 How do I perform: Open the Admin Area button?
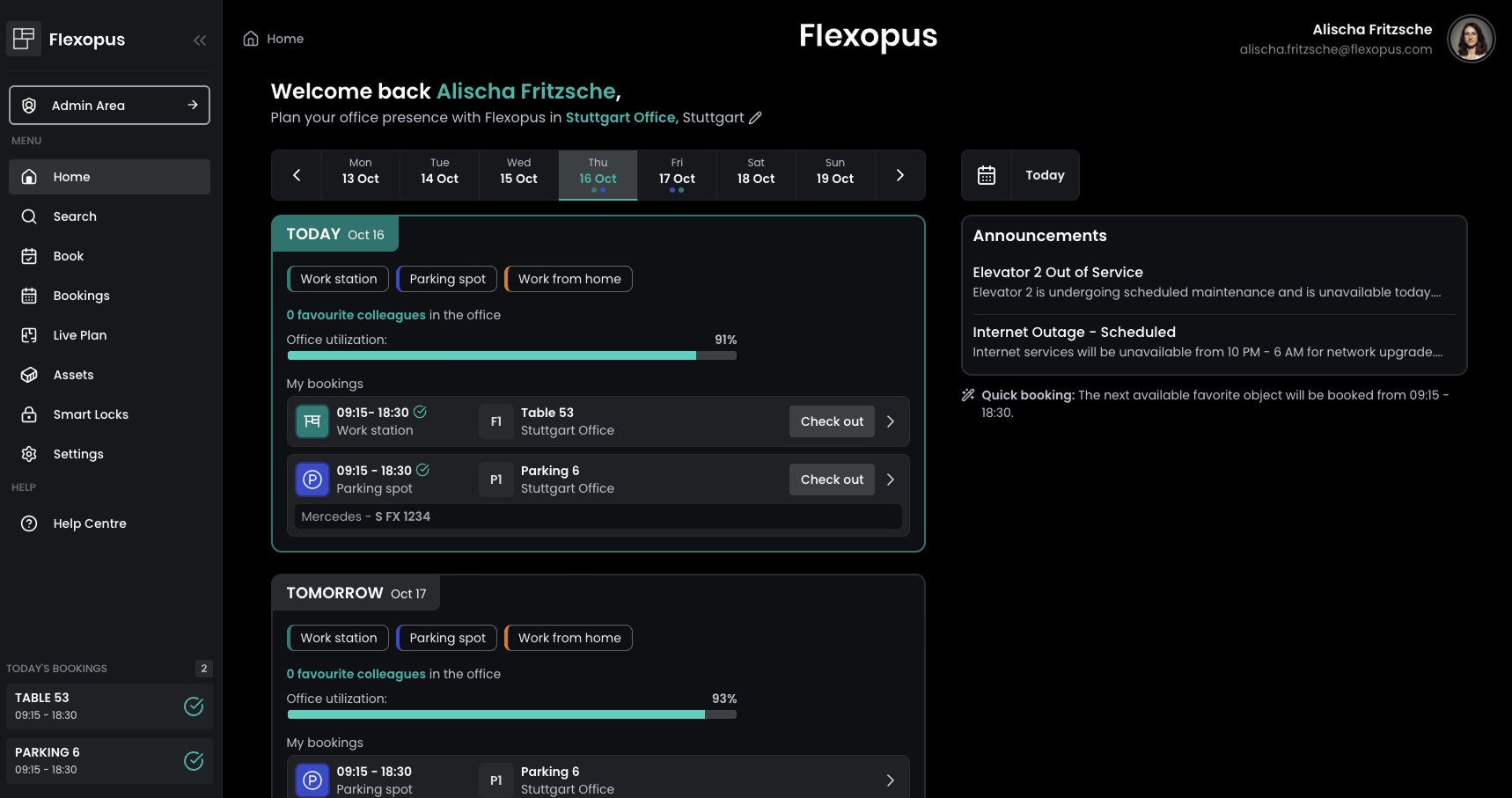[x=109, y=106]
